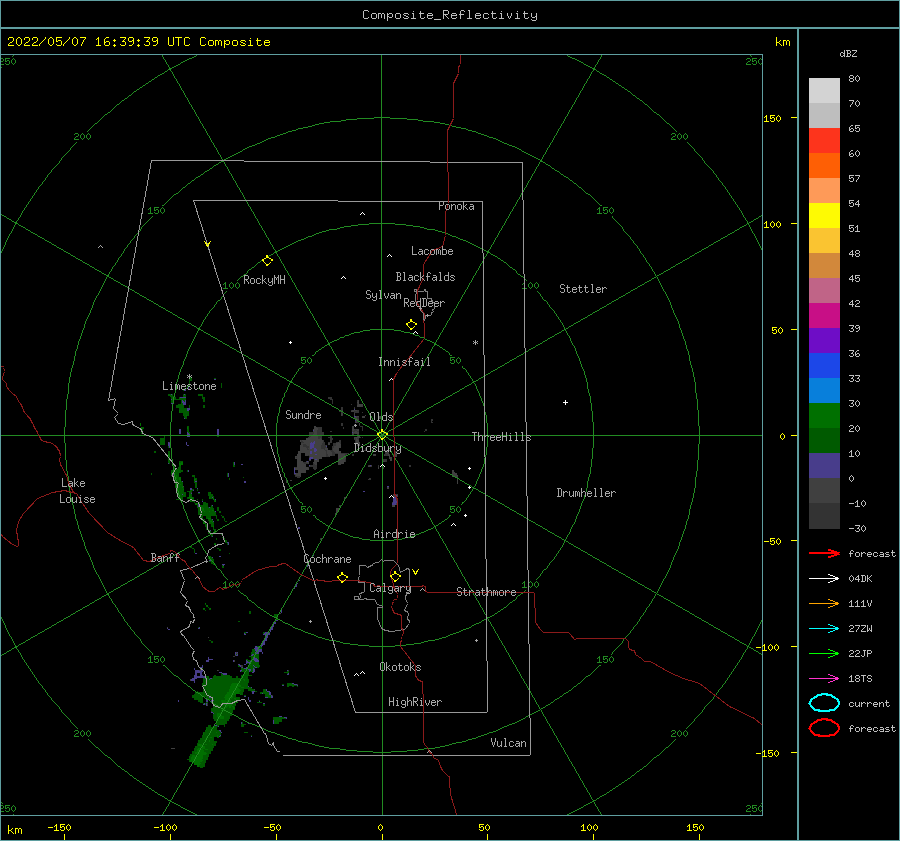Click the white 04DK arrow in legend
The image size is (900, 841).
(824, 579)
